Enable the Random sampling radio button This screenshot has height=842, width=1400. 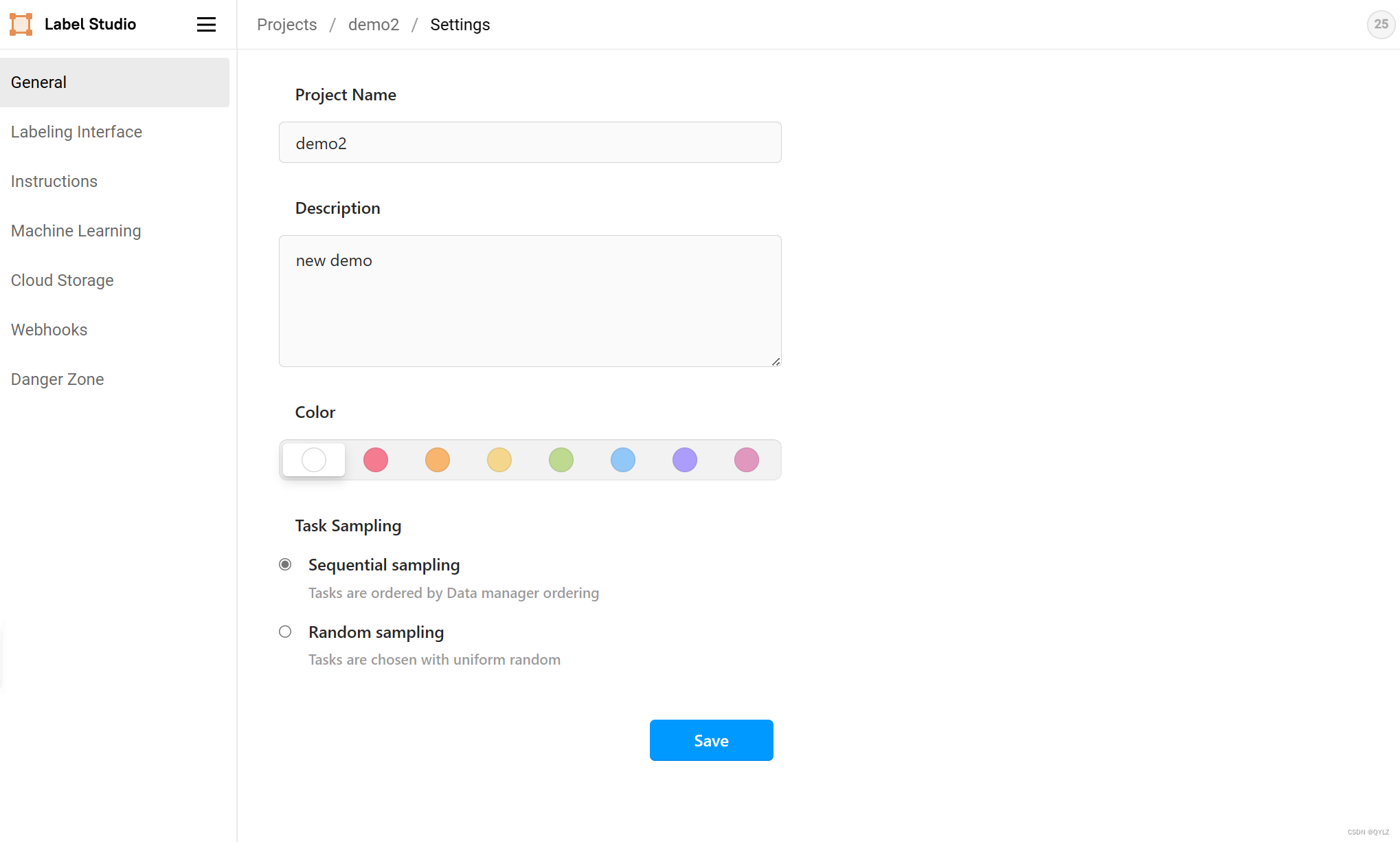pyautogui.click(x=285, y=632)
